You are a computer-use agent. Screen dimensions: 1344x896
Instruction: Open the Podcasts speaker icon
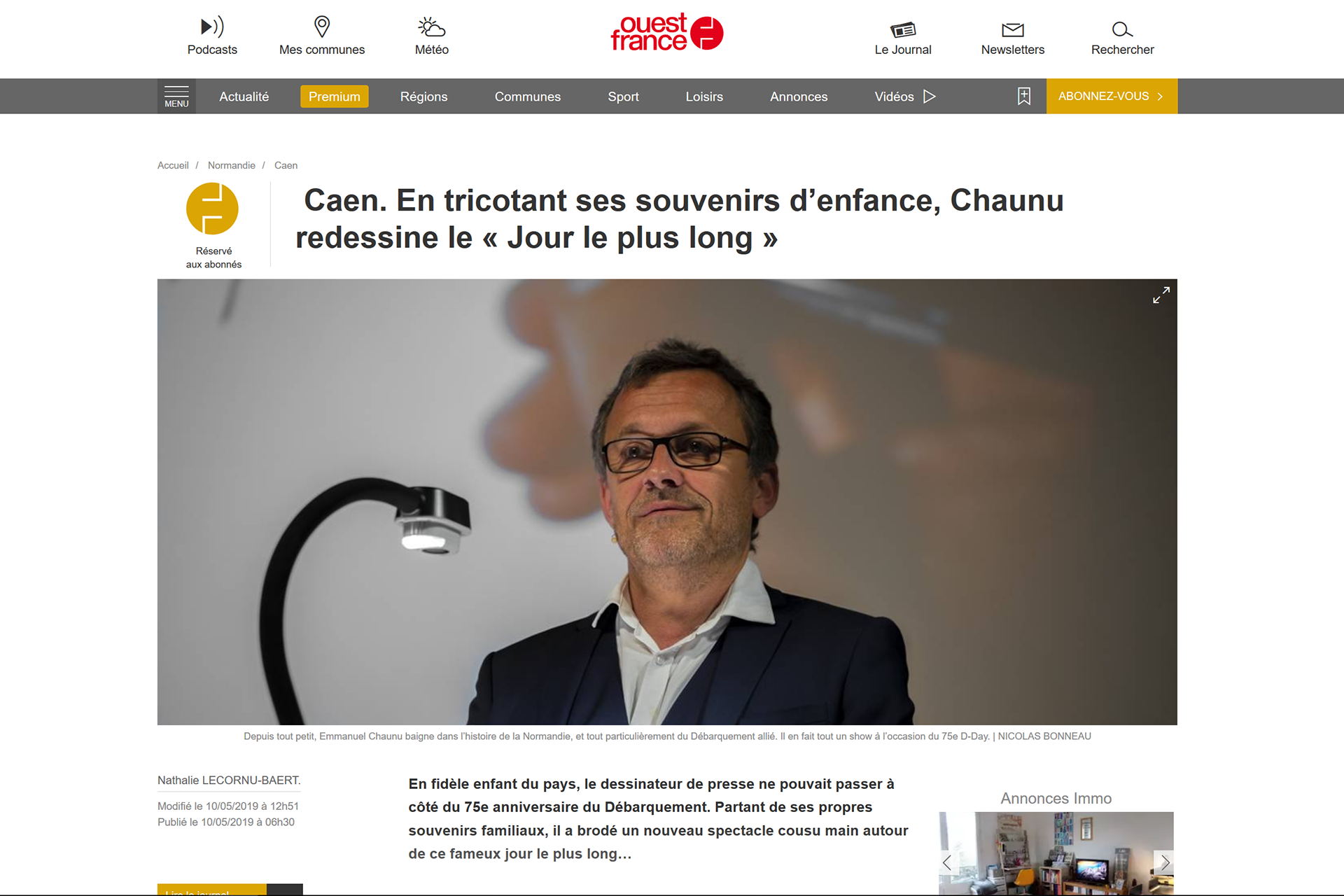(x=212, y=27)
